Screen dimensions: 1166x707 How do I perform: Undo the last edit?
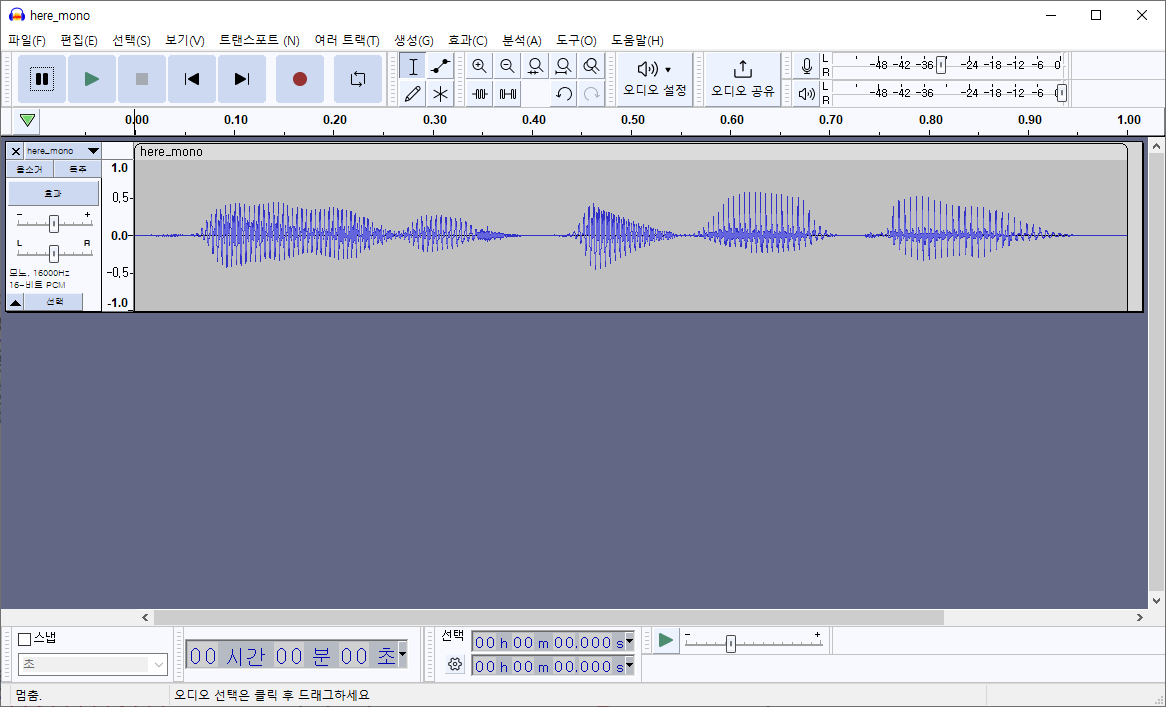click(x=562, y=94)
